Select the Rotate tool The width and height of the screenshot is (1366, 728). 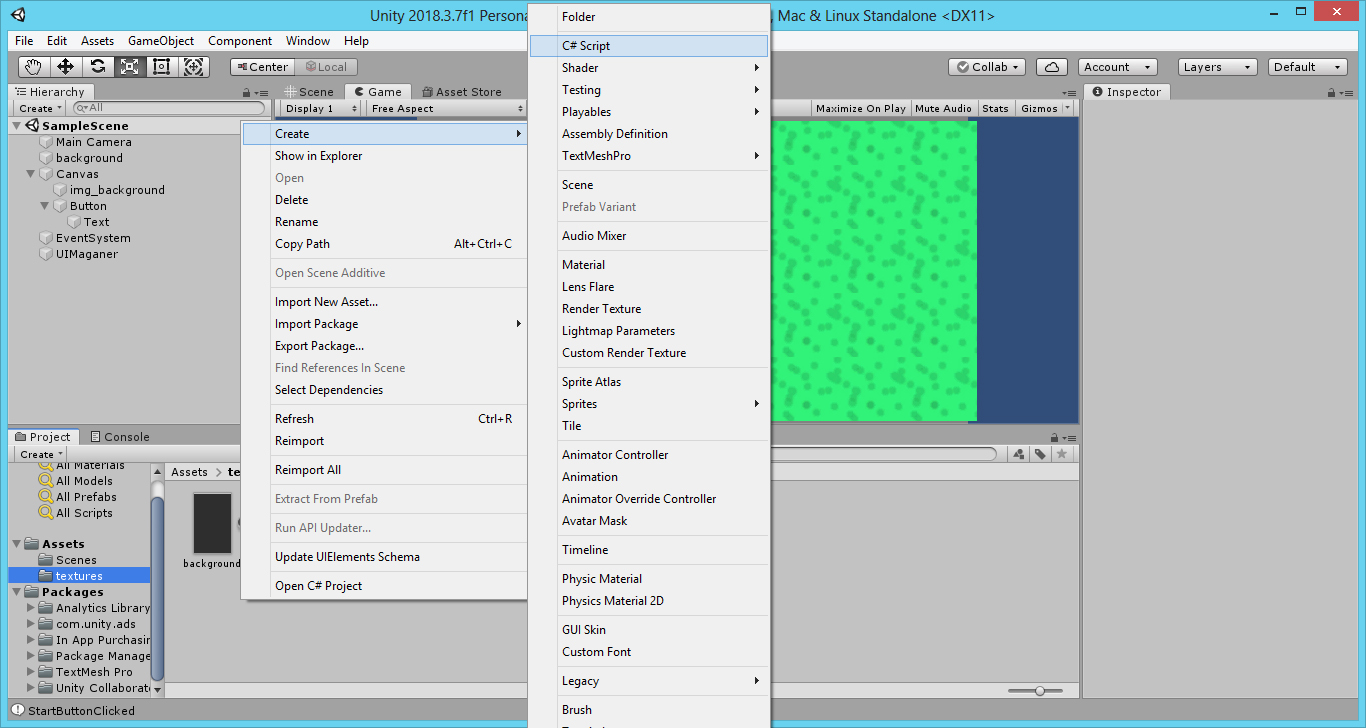click(x=98, y=66)
